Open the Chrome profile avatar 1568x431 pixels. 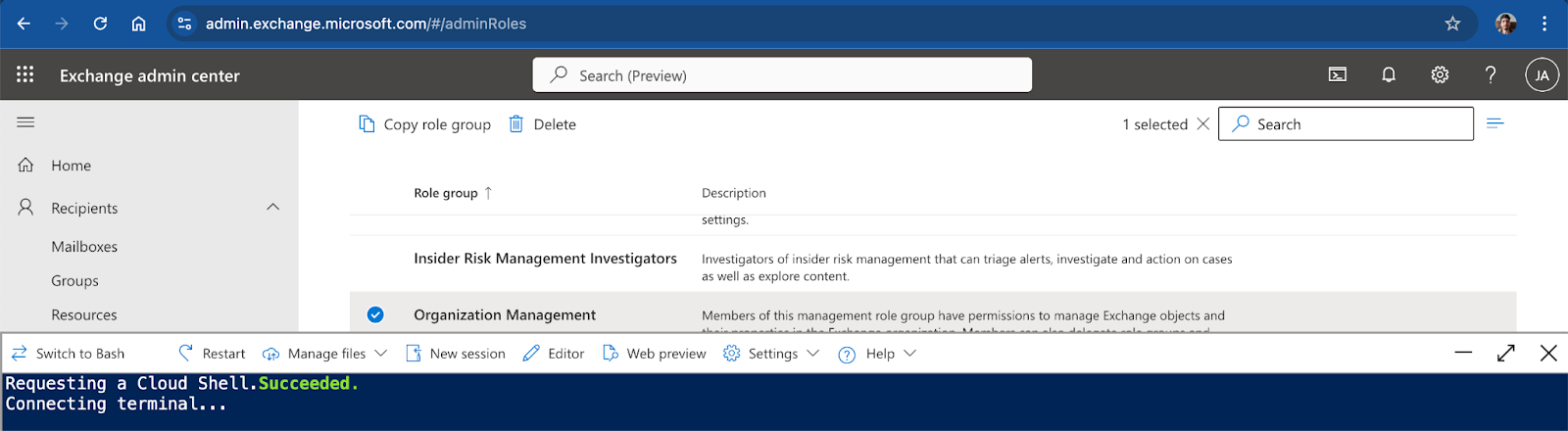click(1506, 24)
